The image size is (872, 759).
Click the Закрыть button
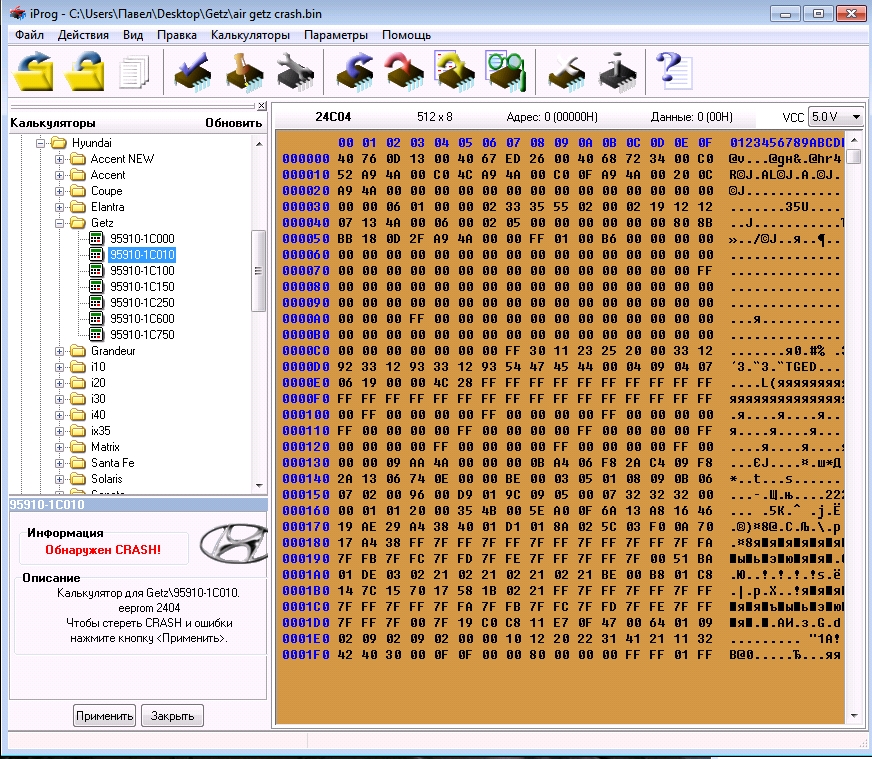172,716
